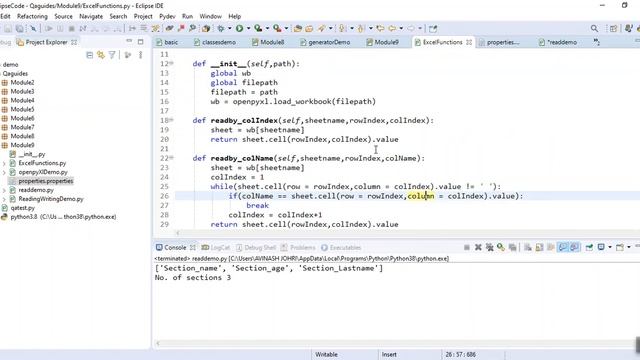Toggle Link with Editor in Project Explorer

coord(100,55)
